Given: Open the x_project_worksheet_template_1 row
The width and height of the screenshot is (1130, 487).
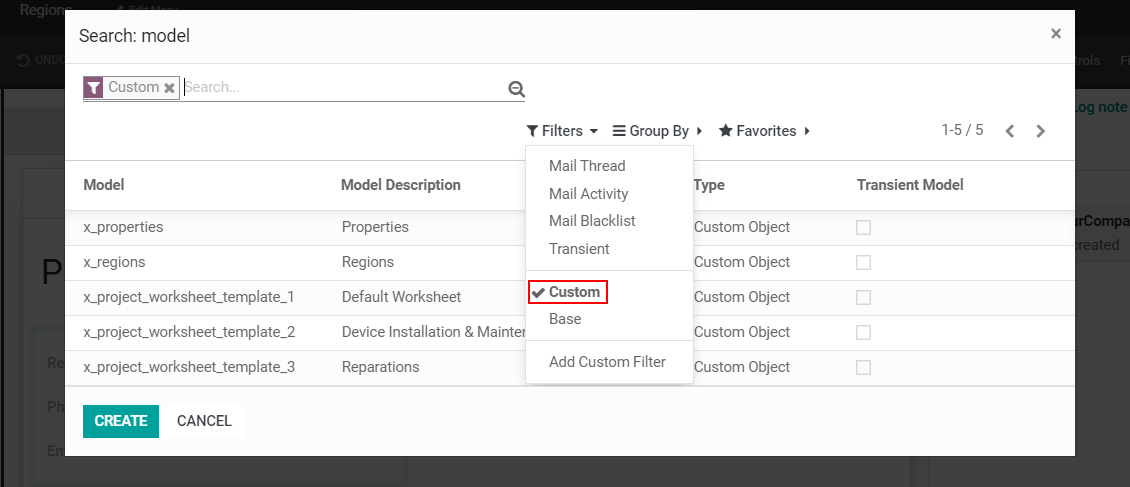Looking at the screenshot, I should tap(189, 297).
